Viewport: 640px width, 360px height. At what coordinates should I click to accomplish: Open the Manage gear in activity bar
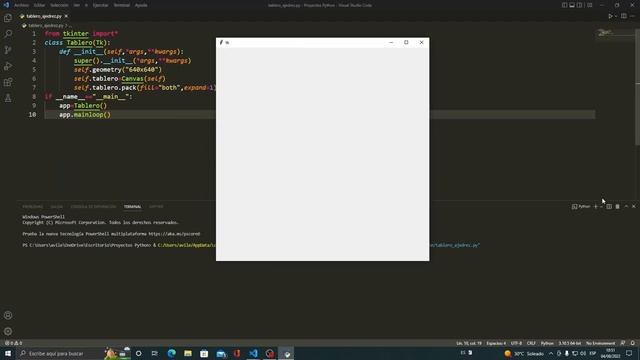coord(8,331)
